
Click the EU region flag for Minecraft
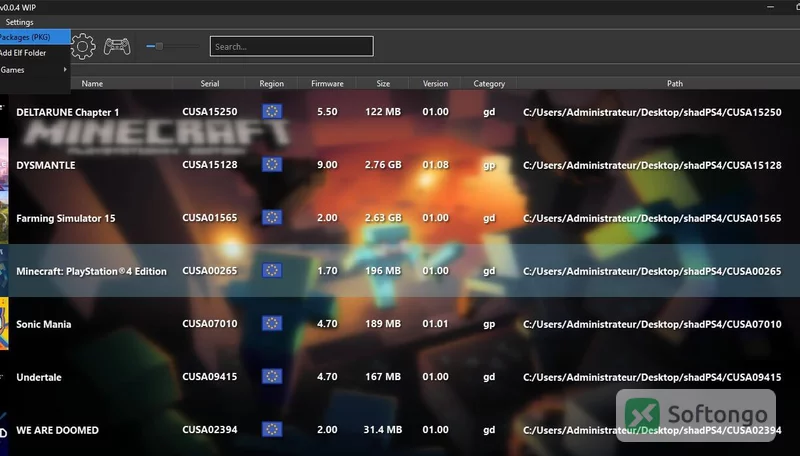[x=272, y=270]
